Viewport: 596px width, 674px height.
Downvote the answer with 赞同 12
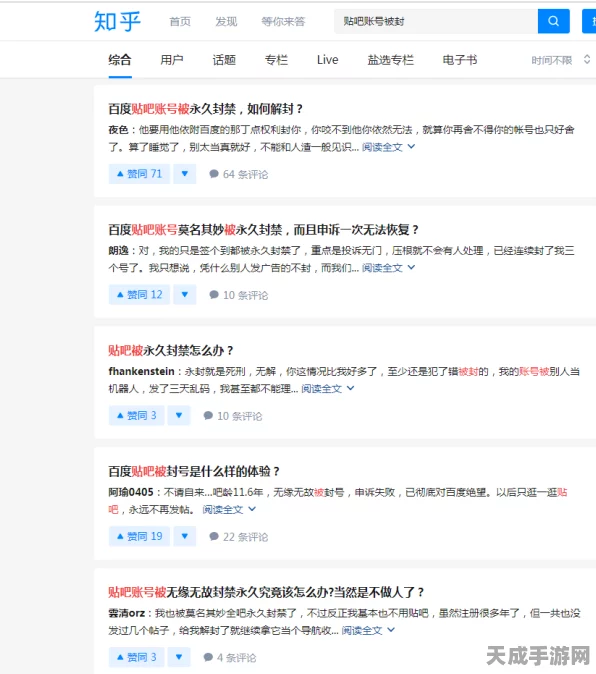(x=185, y=294)
